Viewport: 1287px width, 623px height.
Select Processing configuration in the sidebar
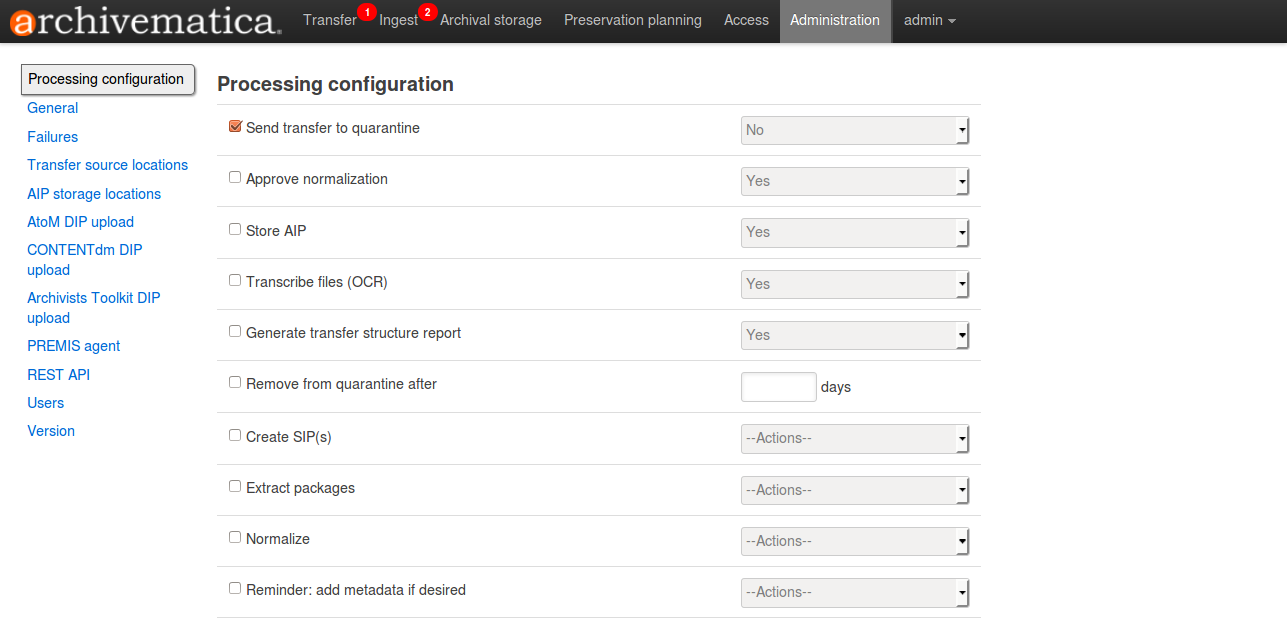click(106, 79)
